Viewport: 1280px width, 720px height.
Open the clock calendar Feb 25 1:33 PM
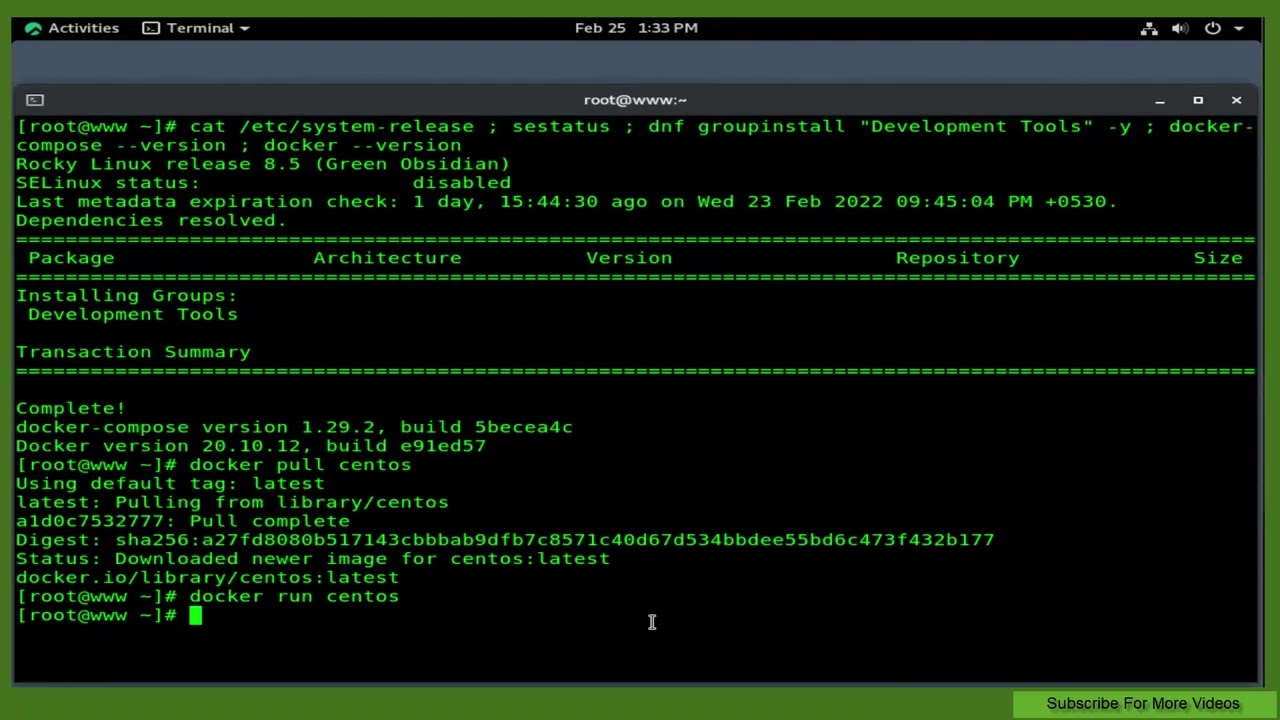pyautogui.click(x=636, y=28)
